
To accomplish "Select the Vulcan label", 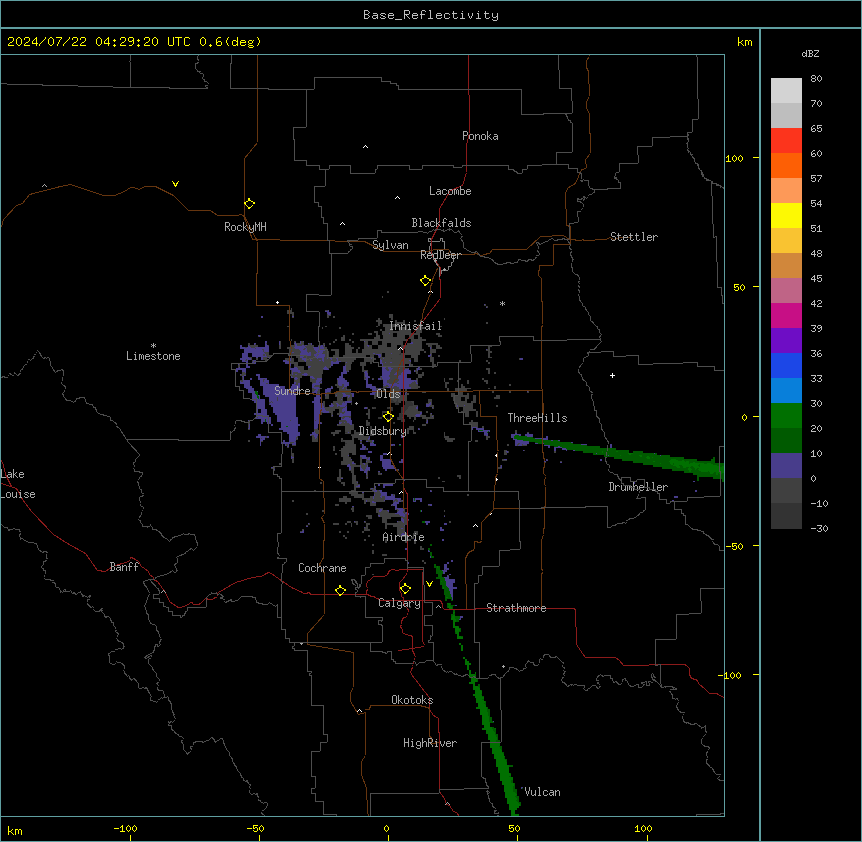I will 542,792.
